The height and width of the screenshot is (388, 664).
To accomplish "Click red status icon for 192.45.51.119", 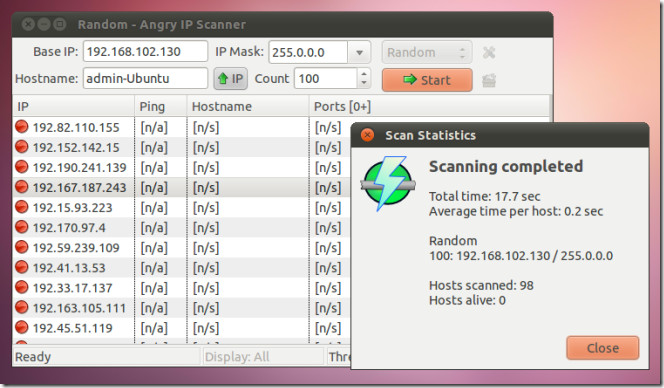I will [x=22, y=327].
